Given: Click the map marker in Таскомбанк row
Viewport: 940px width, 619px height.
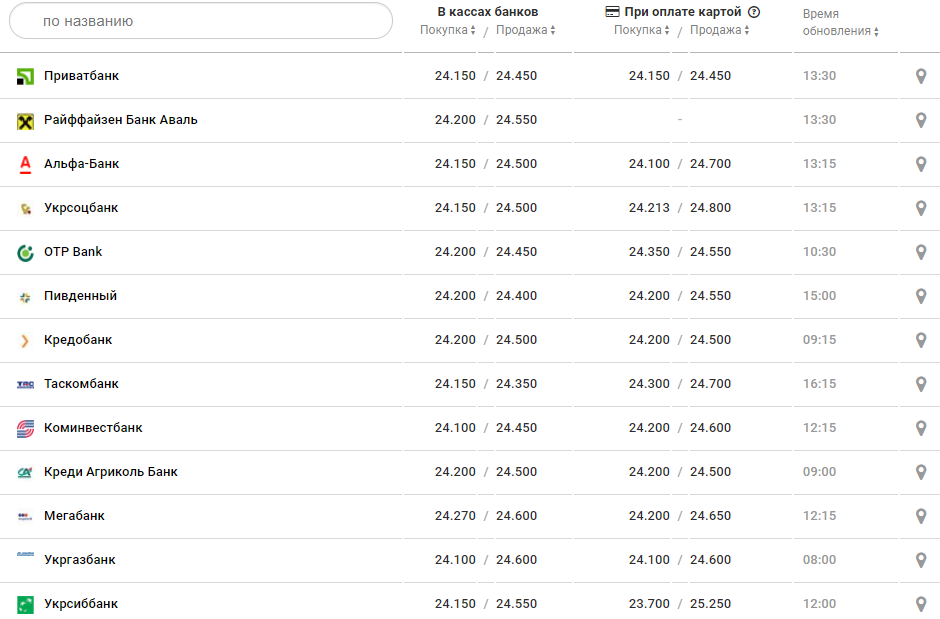Looking at the screenshot, I should pos(921,384).
